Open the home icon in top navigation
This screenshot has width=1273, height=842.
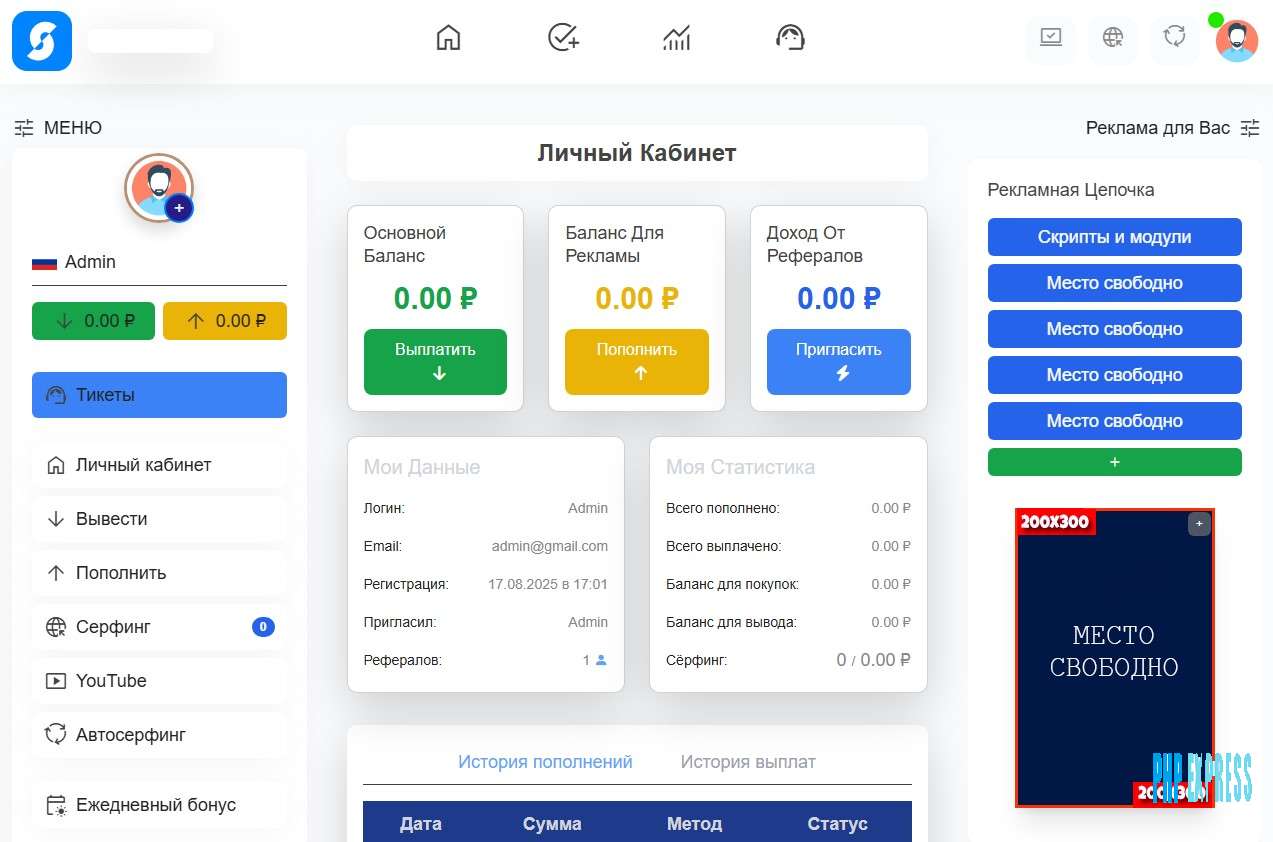point(449,38)
